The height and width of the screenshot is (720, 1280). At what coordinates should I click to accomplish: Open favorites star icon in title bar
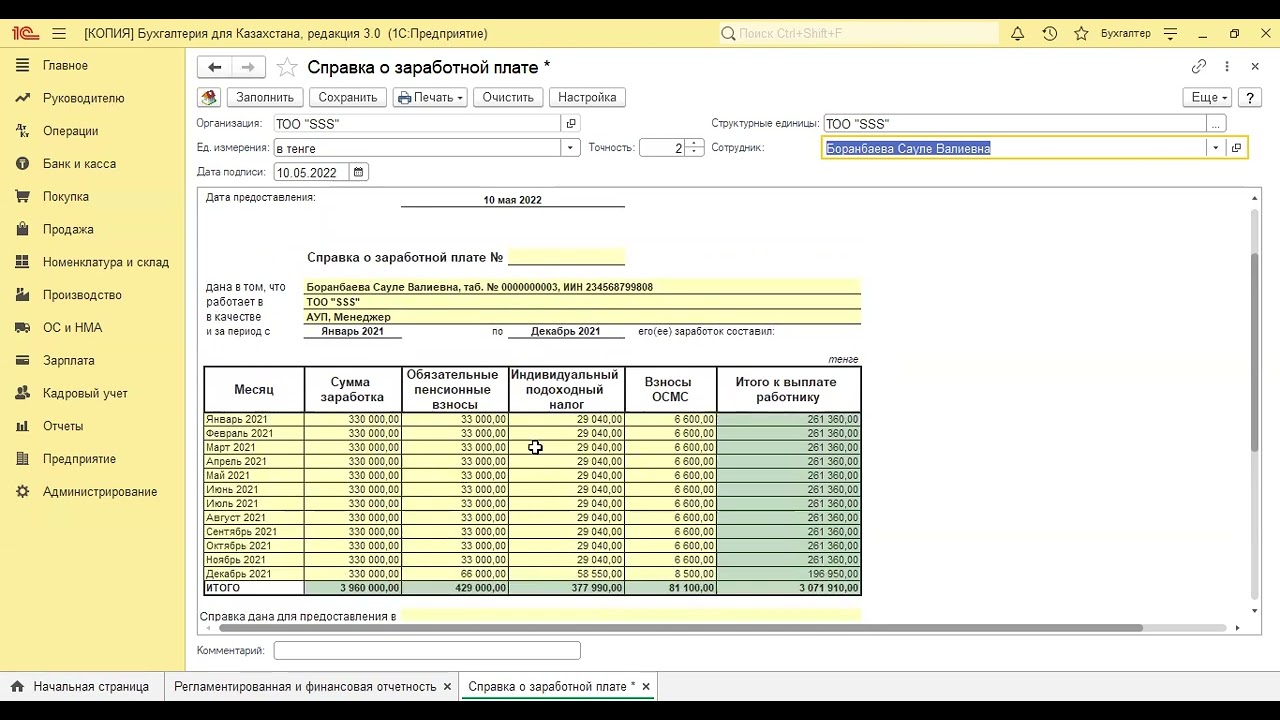click(x=1081, y=33)
